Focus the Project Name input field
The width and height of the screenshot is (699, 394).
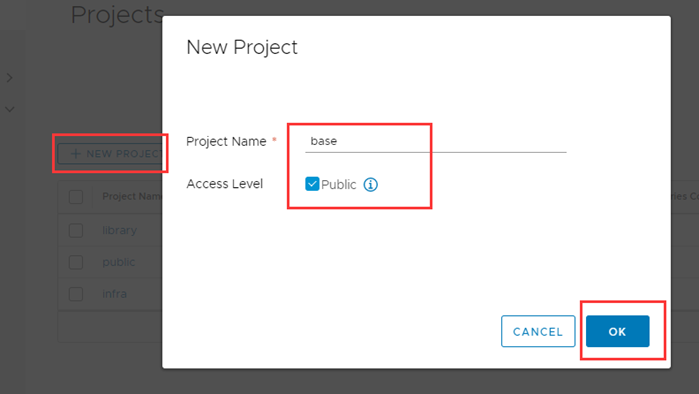[436, 142]
